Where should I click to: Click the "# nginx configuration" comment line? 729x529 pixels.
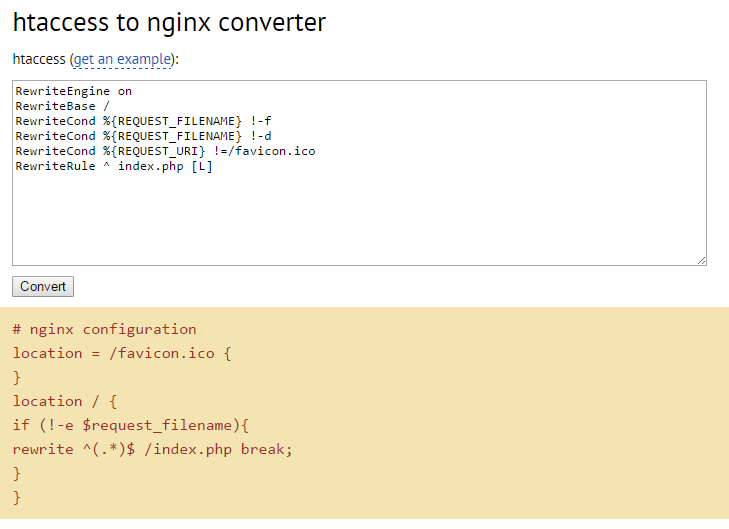pyautogui.click(x=105, y=329)
